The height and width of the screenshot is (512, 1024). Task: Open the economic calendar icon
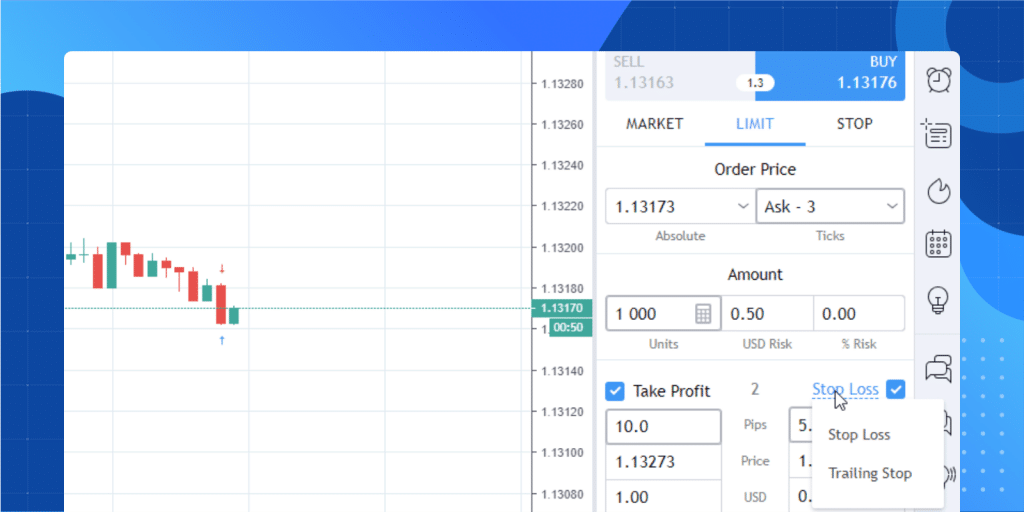[x=939, y=244]
